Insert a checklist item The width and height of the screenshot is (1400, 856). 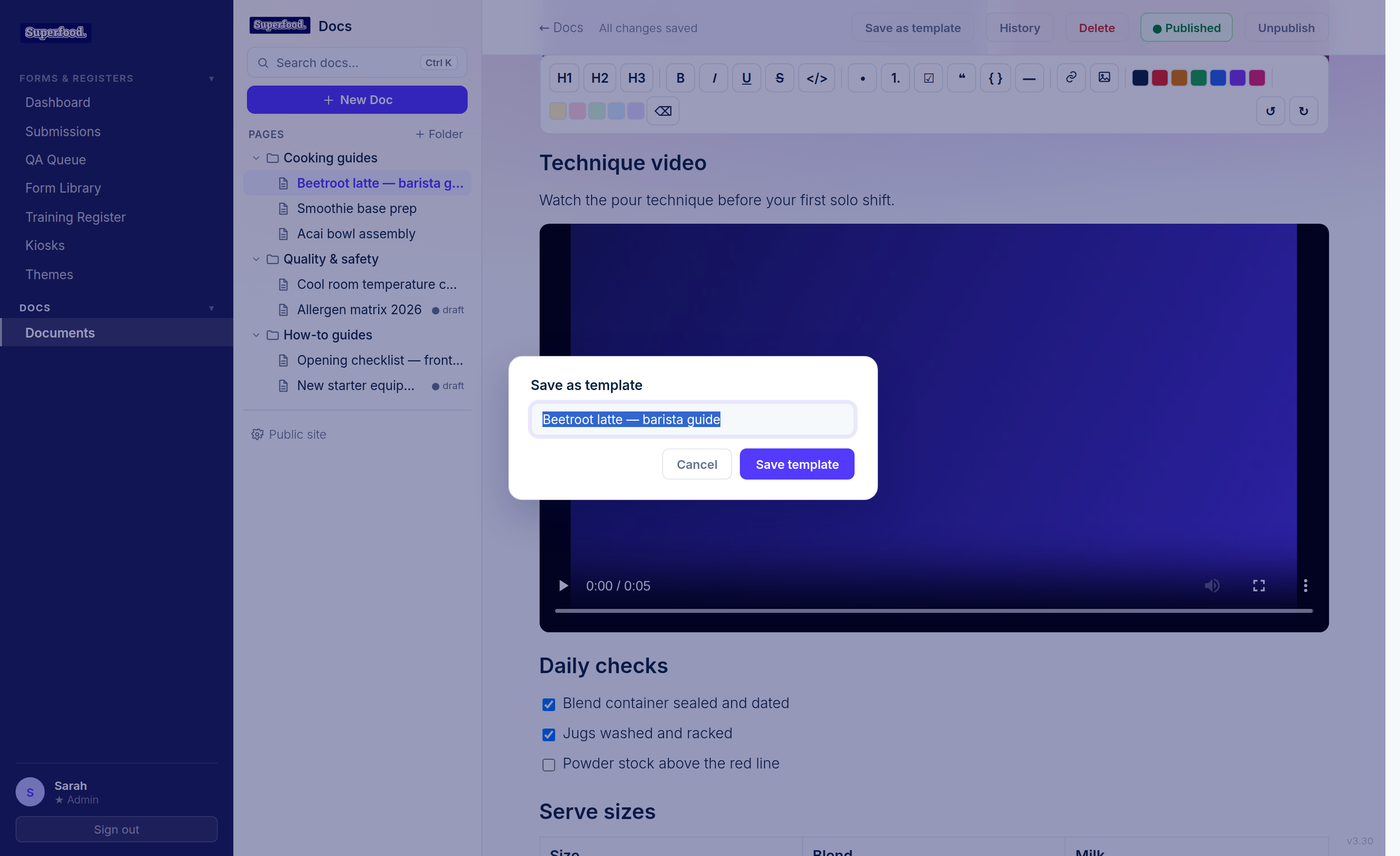pyautogui.click(x=928, y=78)
